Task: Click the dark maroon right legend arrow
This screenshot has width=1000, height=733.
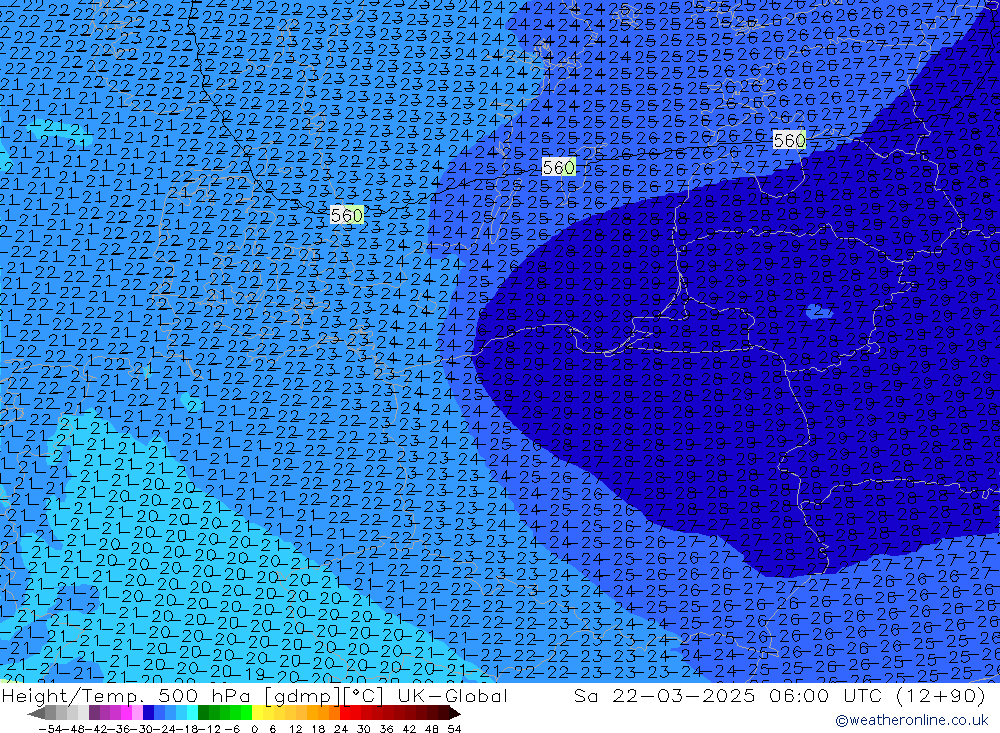Action: [x=455, y=713]
